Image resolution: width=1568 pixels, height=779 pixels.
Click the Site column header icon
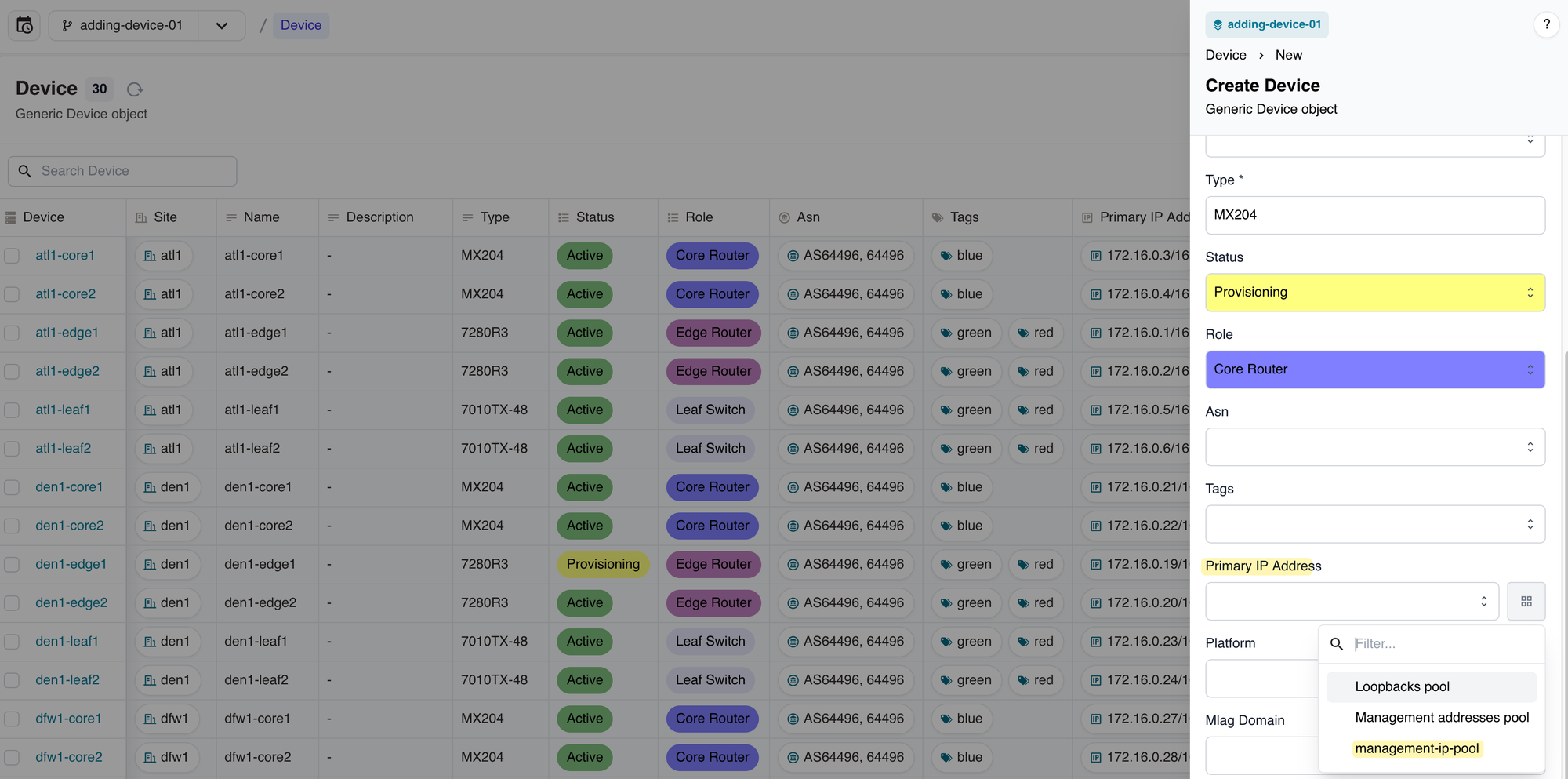pos(141,217)
